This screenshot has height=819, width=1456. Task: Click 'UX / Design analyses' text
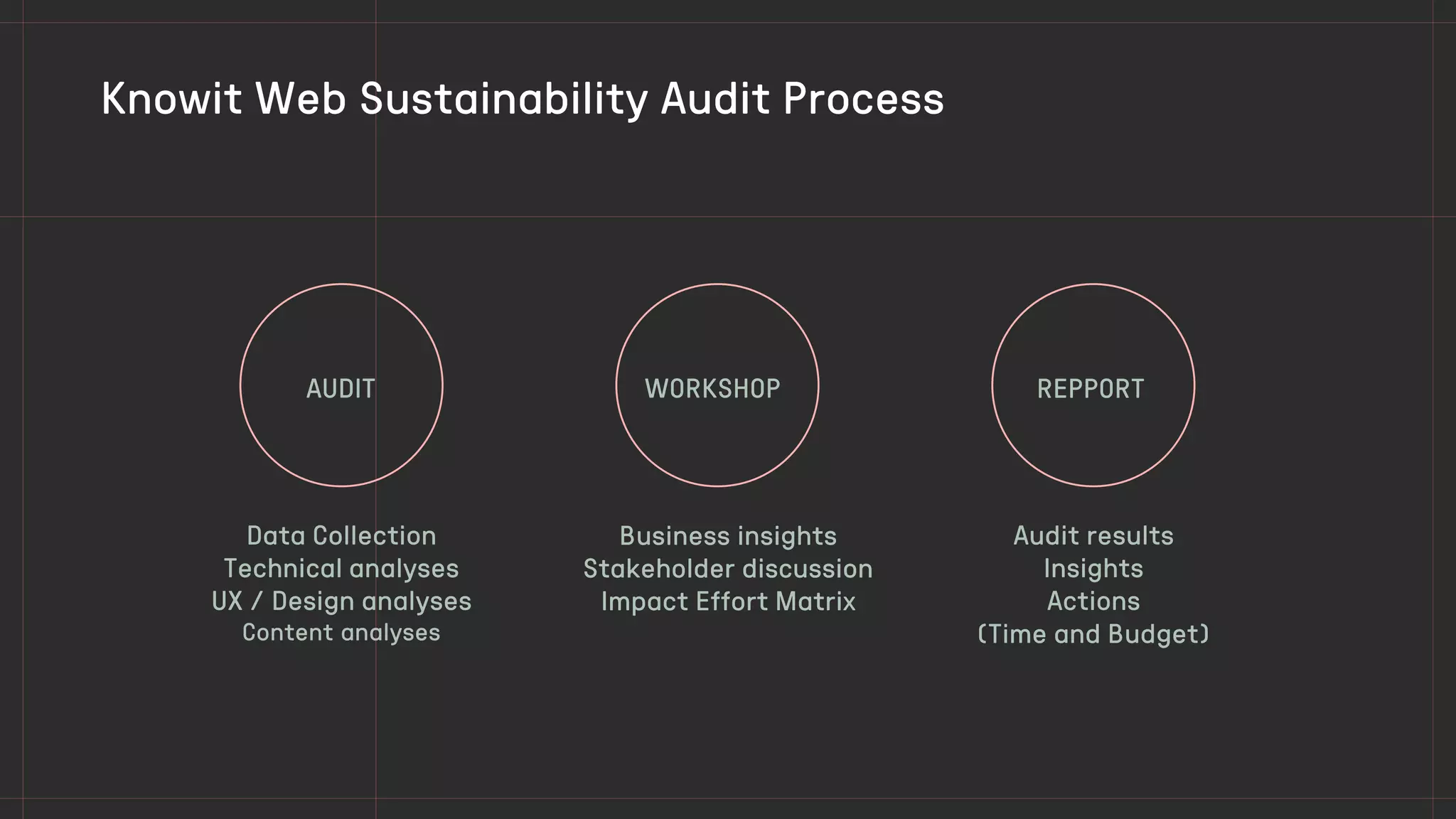(x=341, y=601)
